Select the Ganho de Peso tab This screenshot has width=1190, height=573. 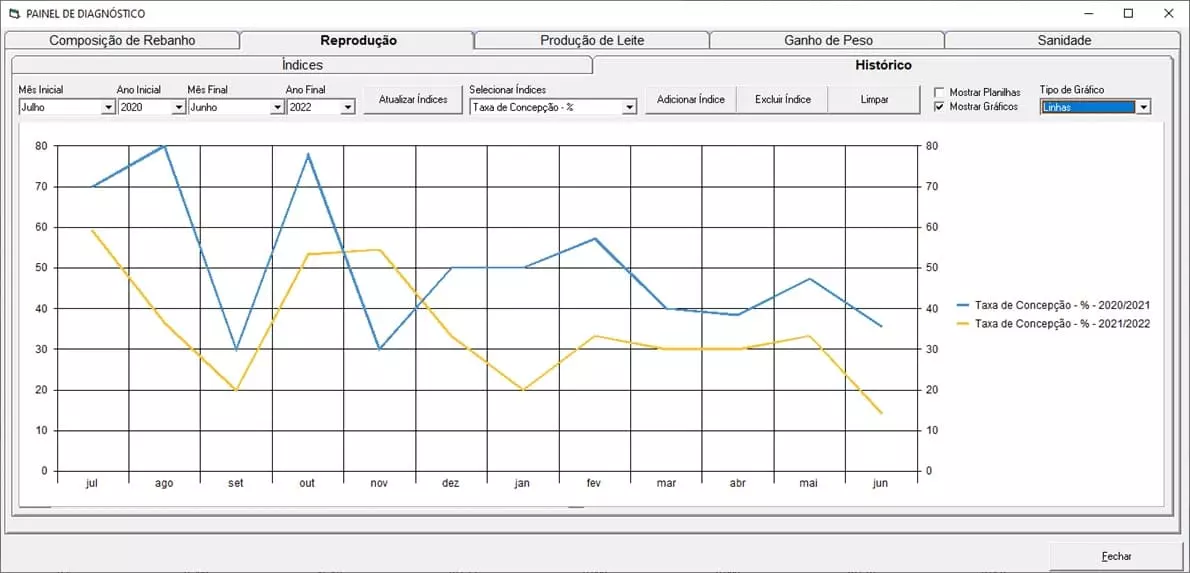(x=828, y=41)
